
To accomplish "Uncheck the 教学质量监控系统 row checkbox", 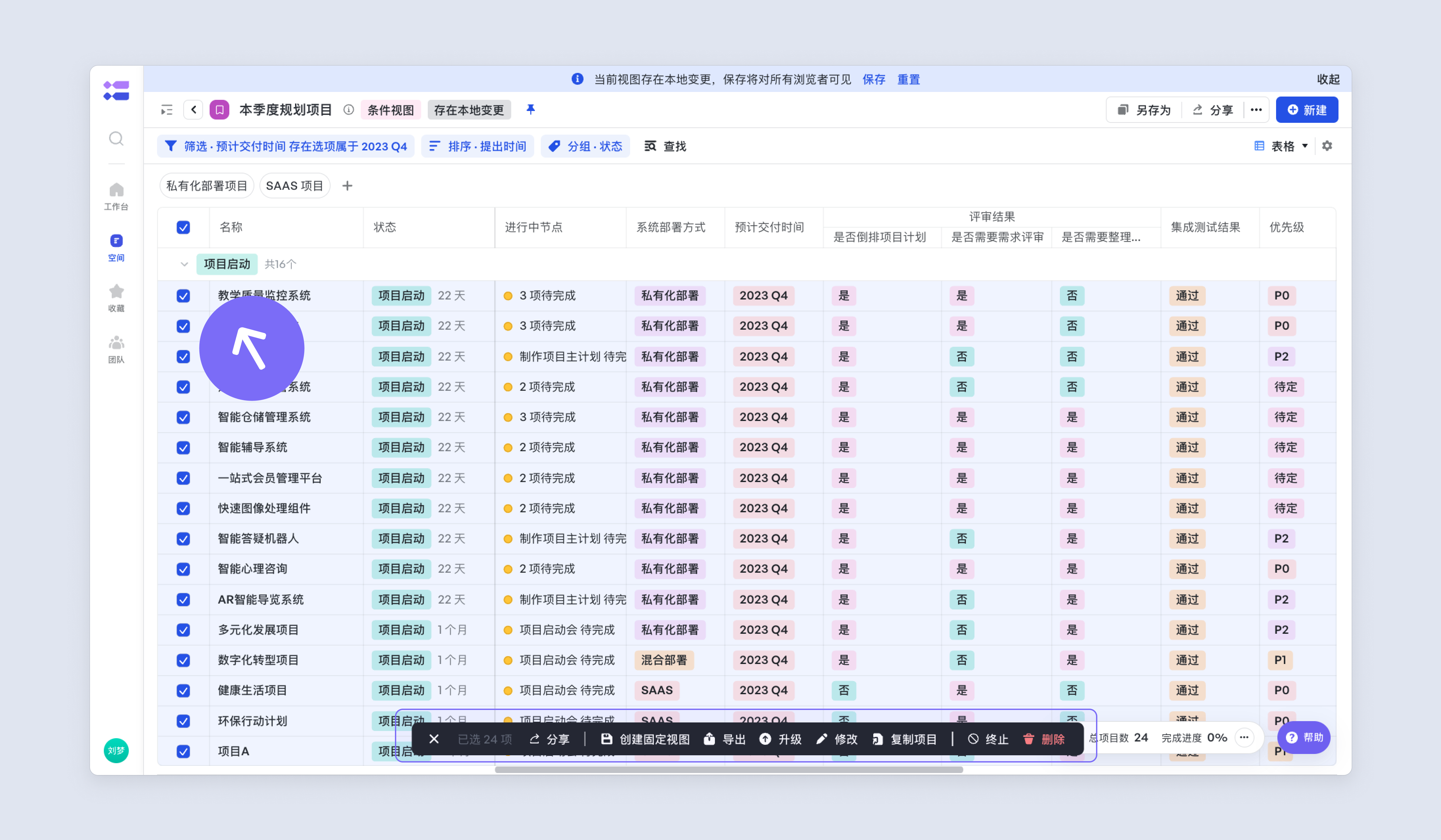I will [183, 296].
